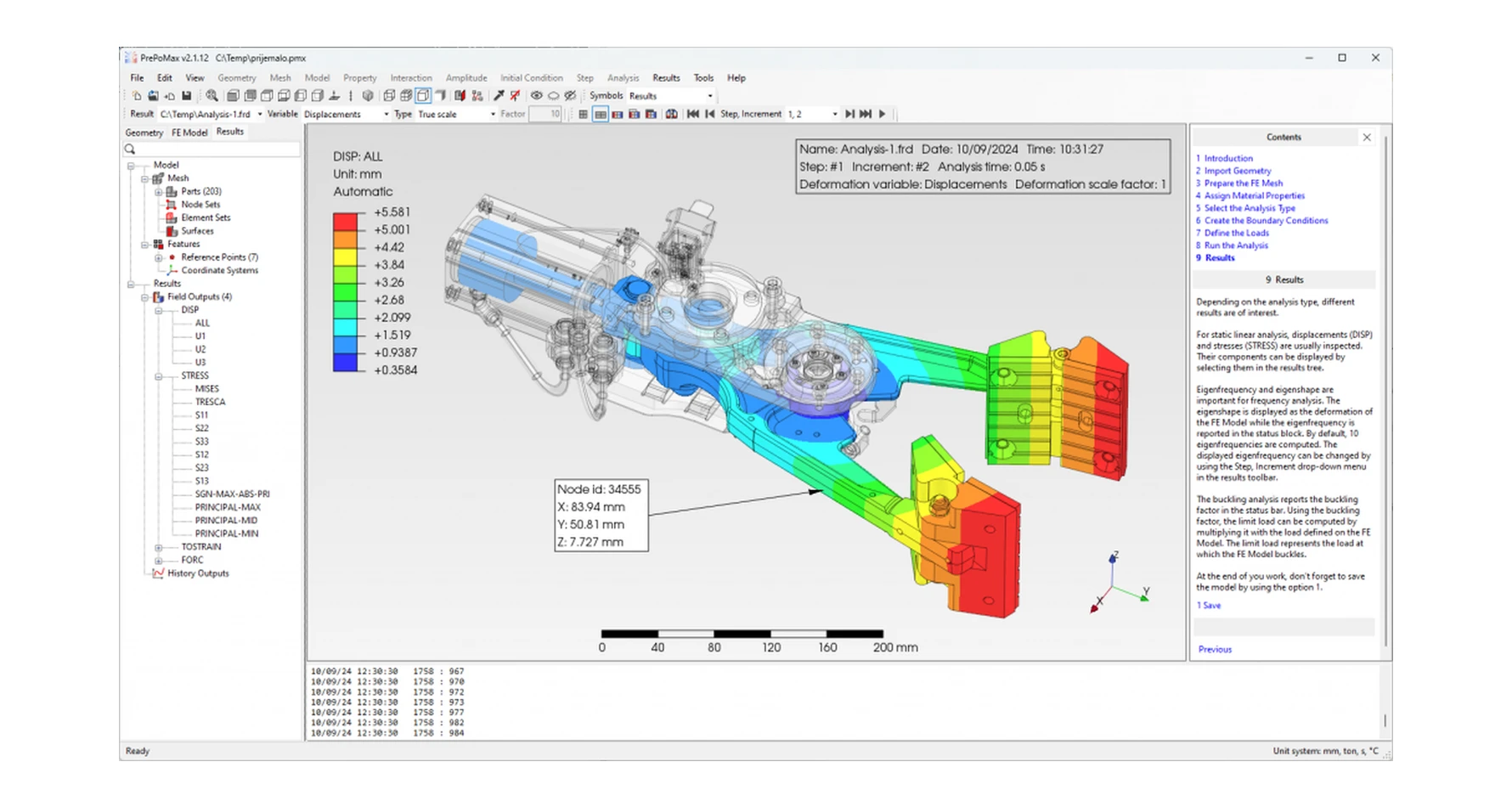Image resolution: width=1512 pixels, height=807 pixels.
Task: Click the Query pipette tool icon
Action: (x=499, y=96)
